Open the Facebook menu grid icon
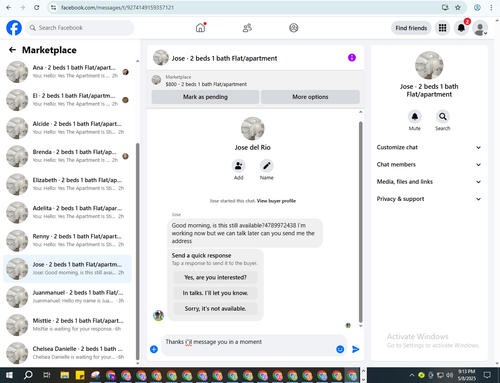The height and width of the screenshot is (383, 500). [442, 28]
